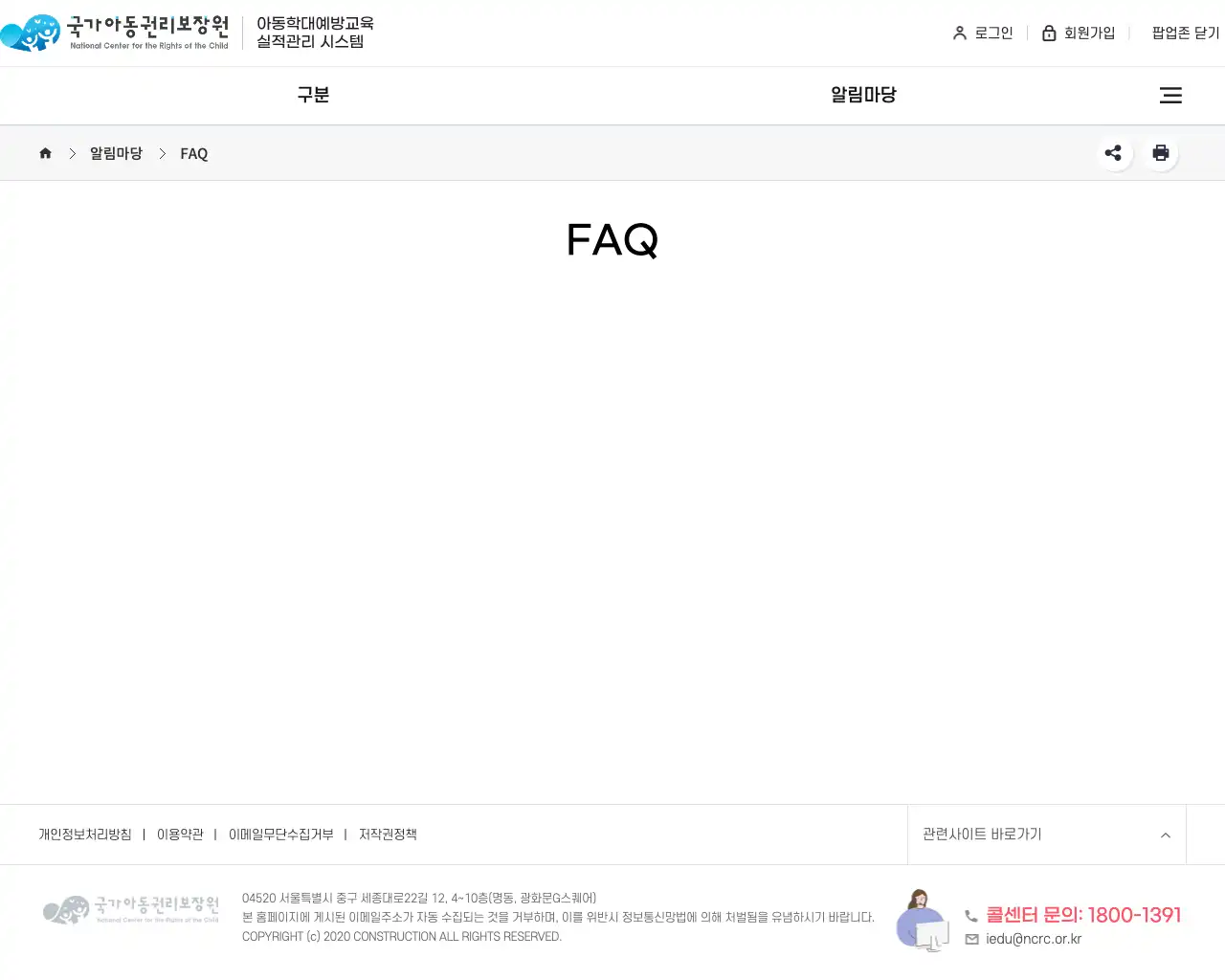This screenshot has height=980, width=1225.
Task: Open the 회원가입 link
Action: (x=1089, y=33)
